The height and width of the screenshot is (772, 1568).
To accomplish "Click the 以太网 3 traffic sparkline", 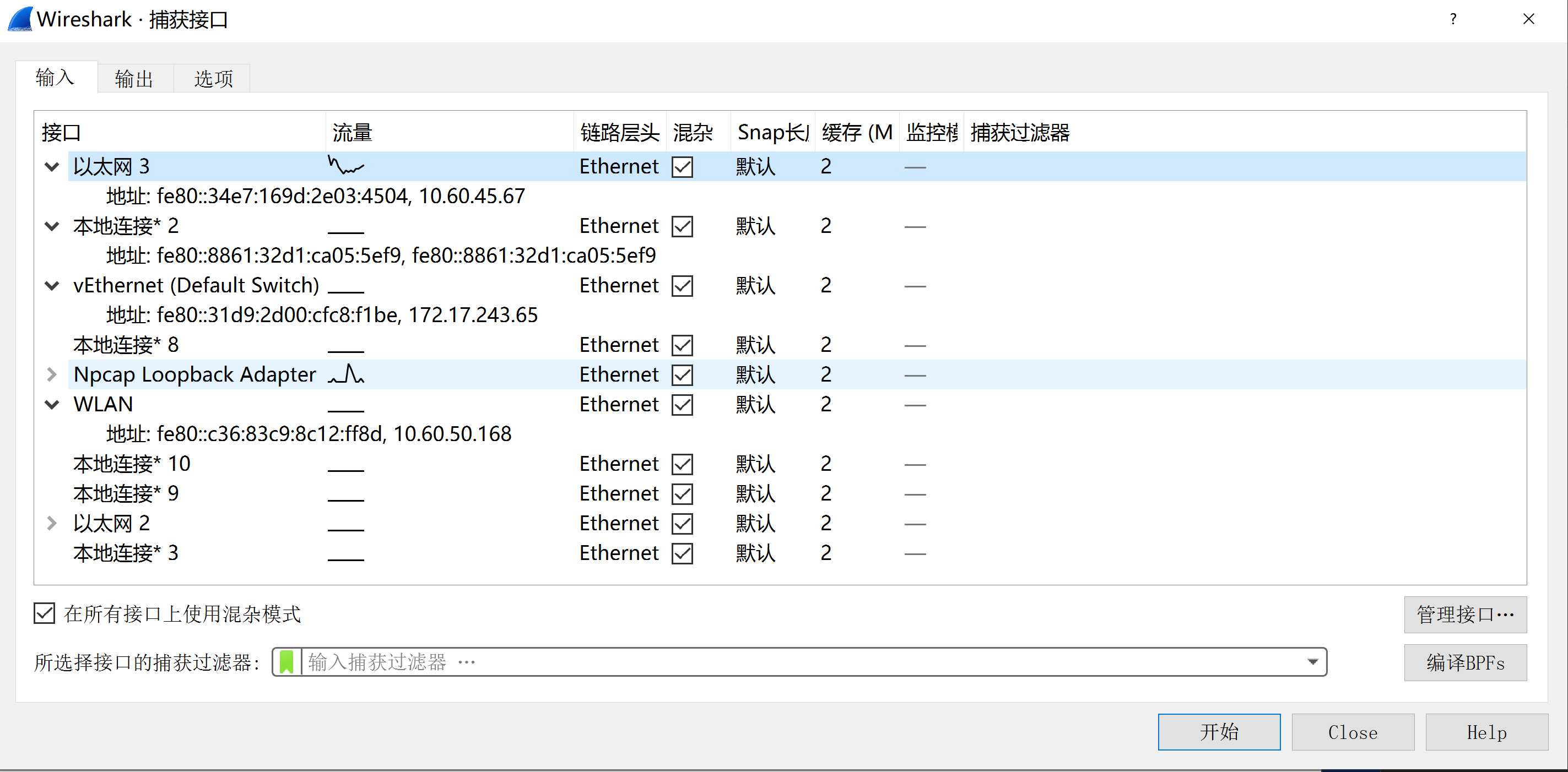I will pos(346,165).
